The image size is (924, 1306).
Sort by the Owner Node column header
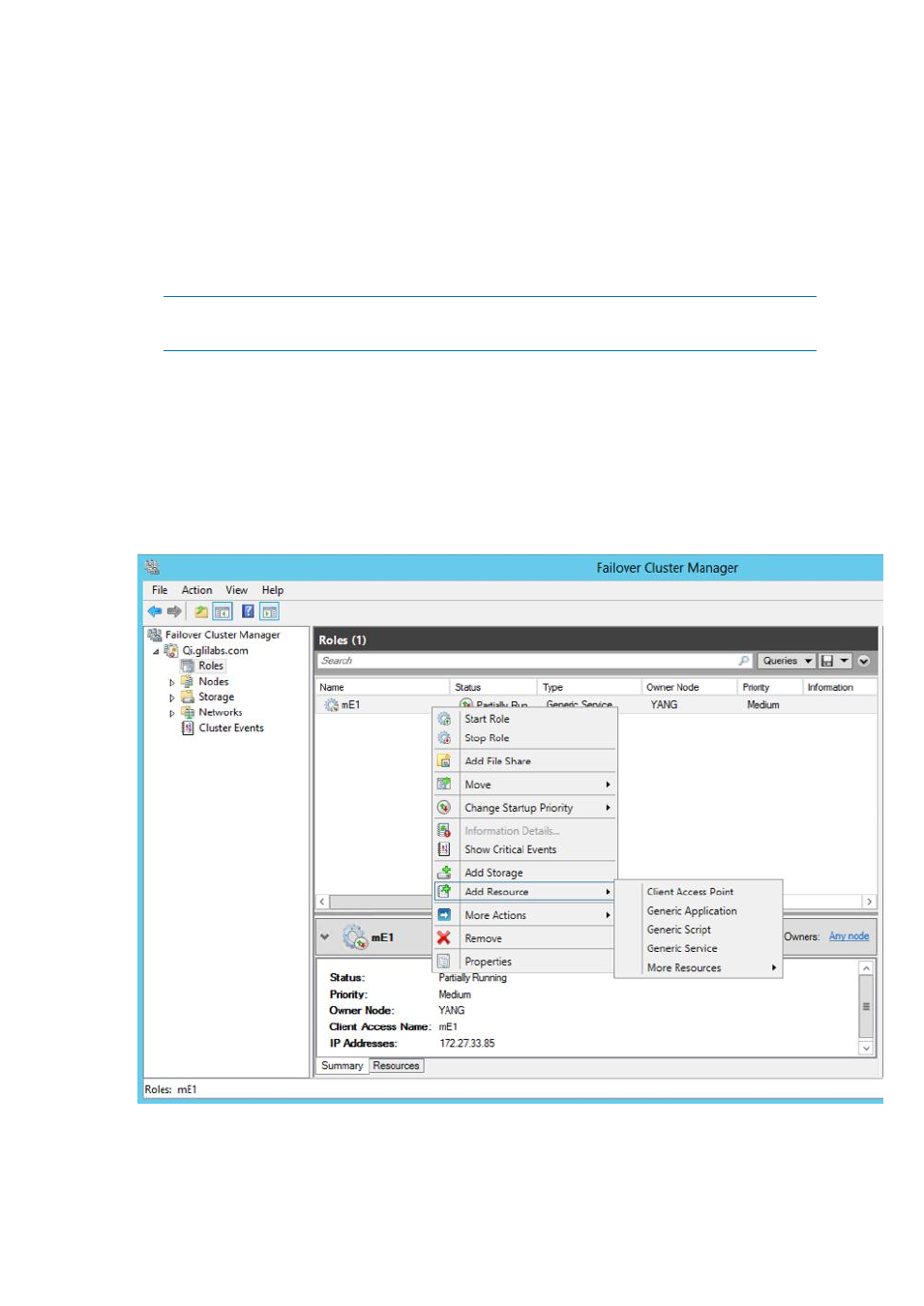[690, 687]
